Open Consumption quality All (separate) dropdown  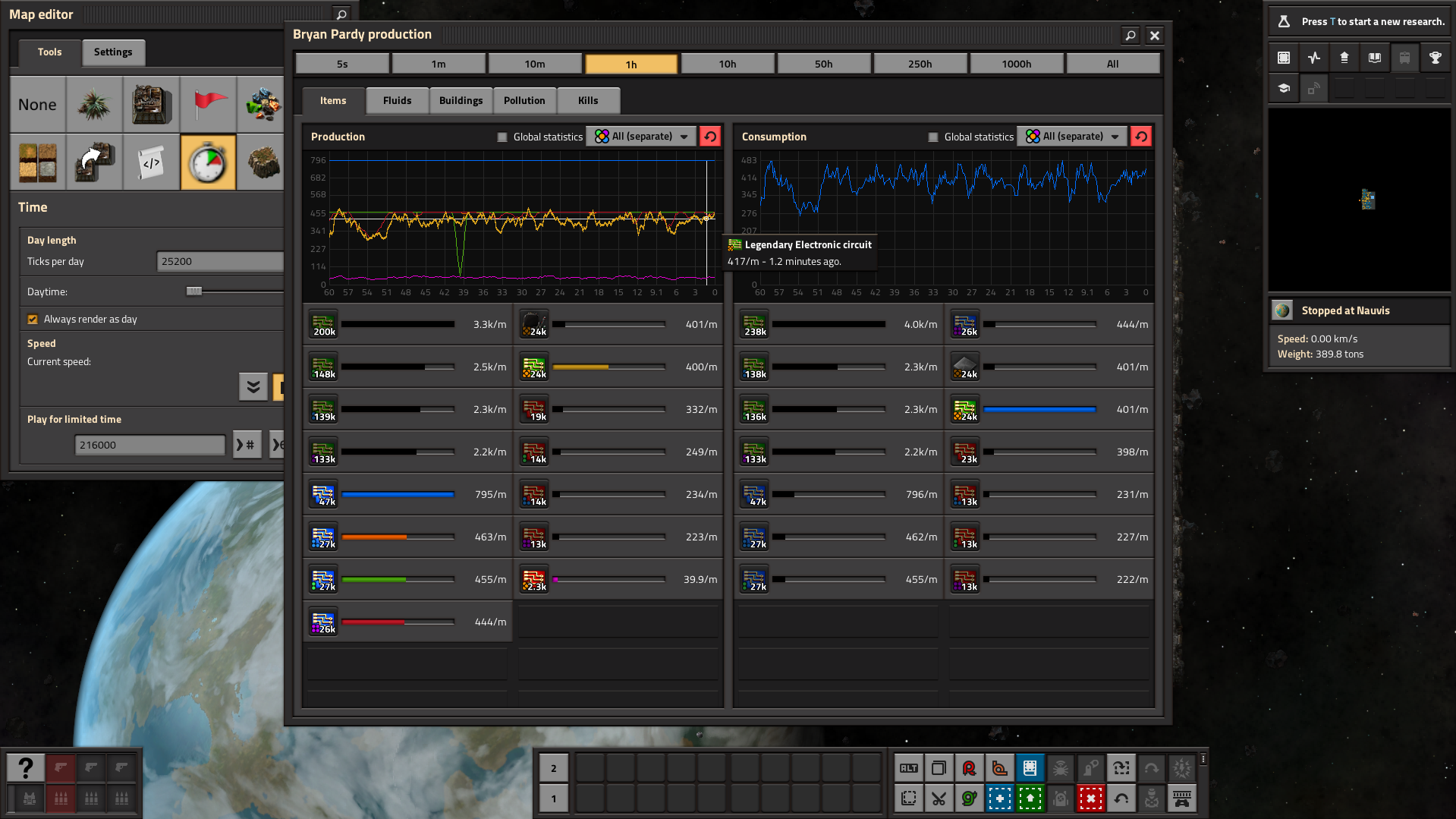tap(1072, 137)
